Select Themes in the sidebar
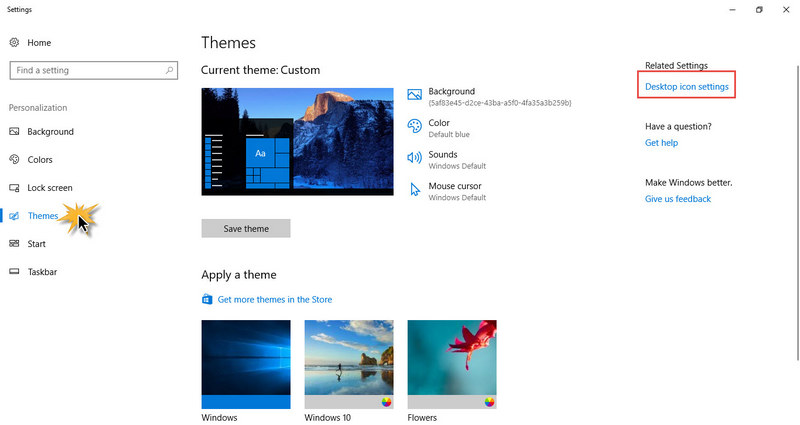This screenshot has width=800, height=425. point(43,216)
